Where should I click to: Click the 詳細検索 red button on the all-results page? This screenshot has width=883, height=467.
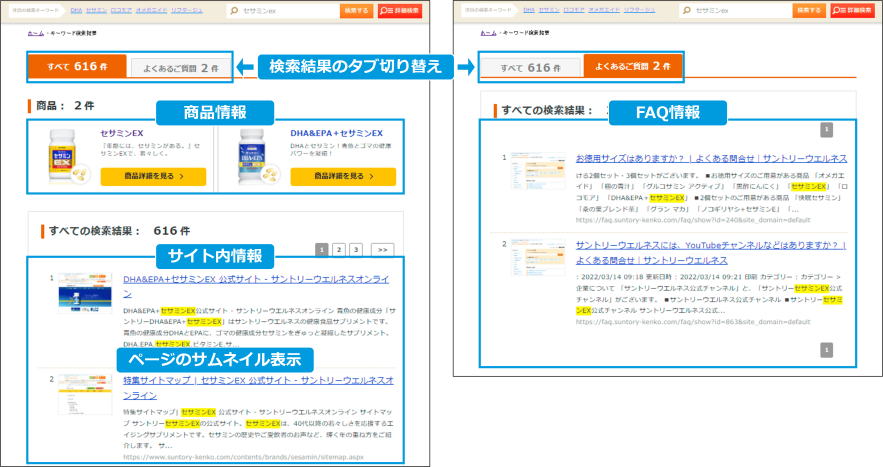pos(400,10)
